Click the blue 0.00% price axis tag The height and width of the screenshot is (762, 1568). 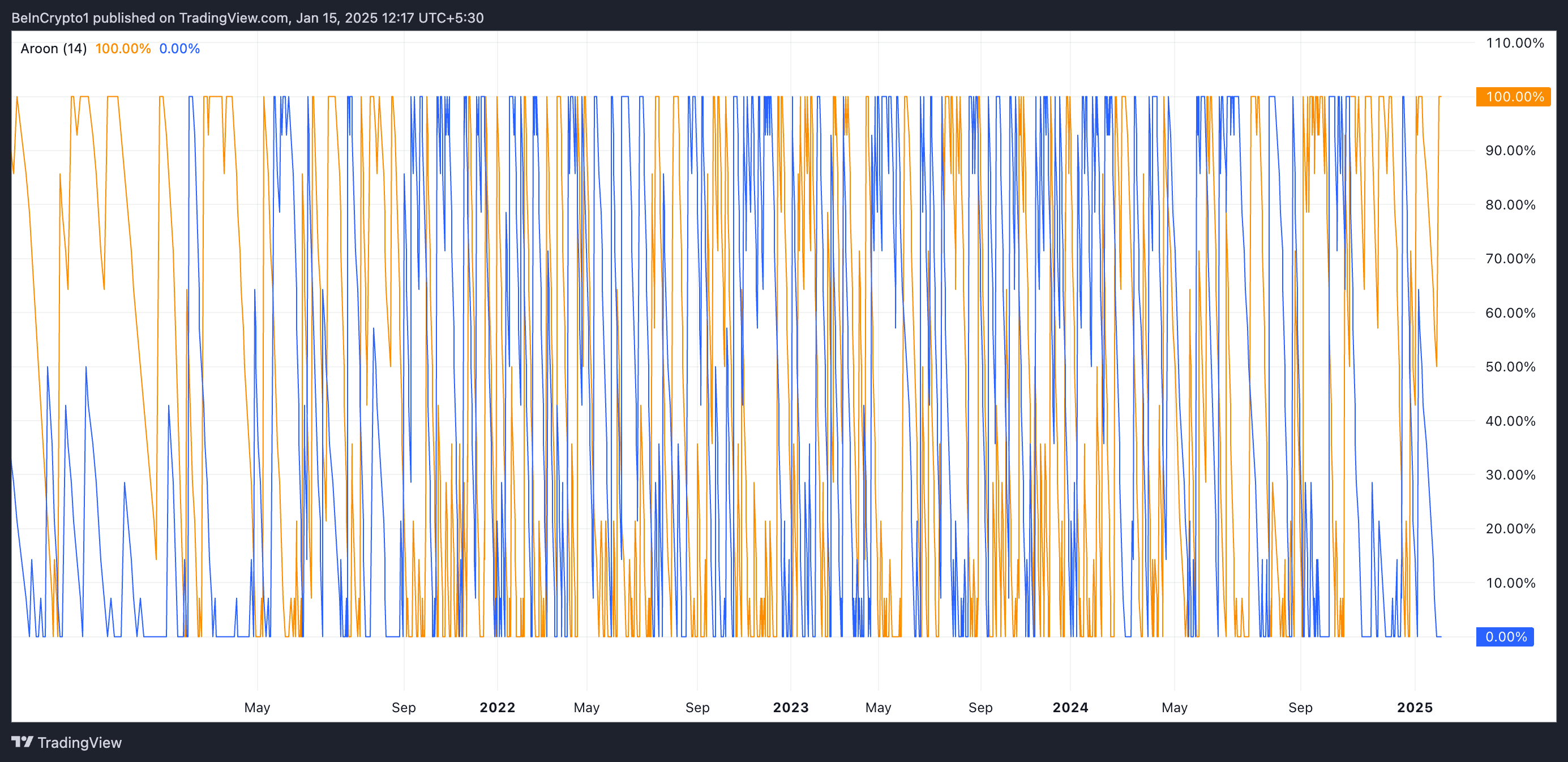[x=1505, y=637]
